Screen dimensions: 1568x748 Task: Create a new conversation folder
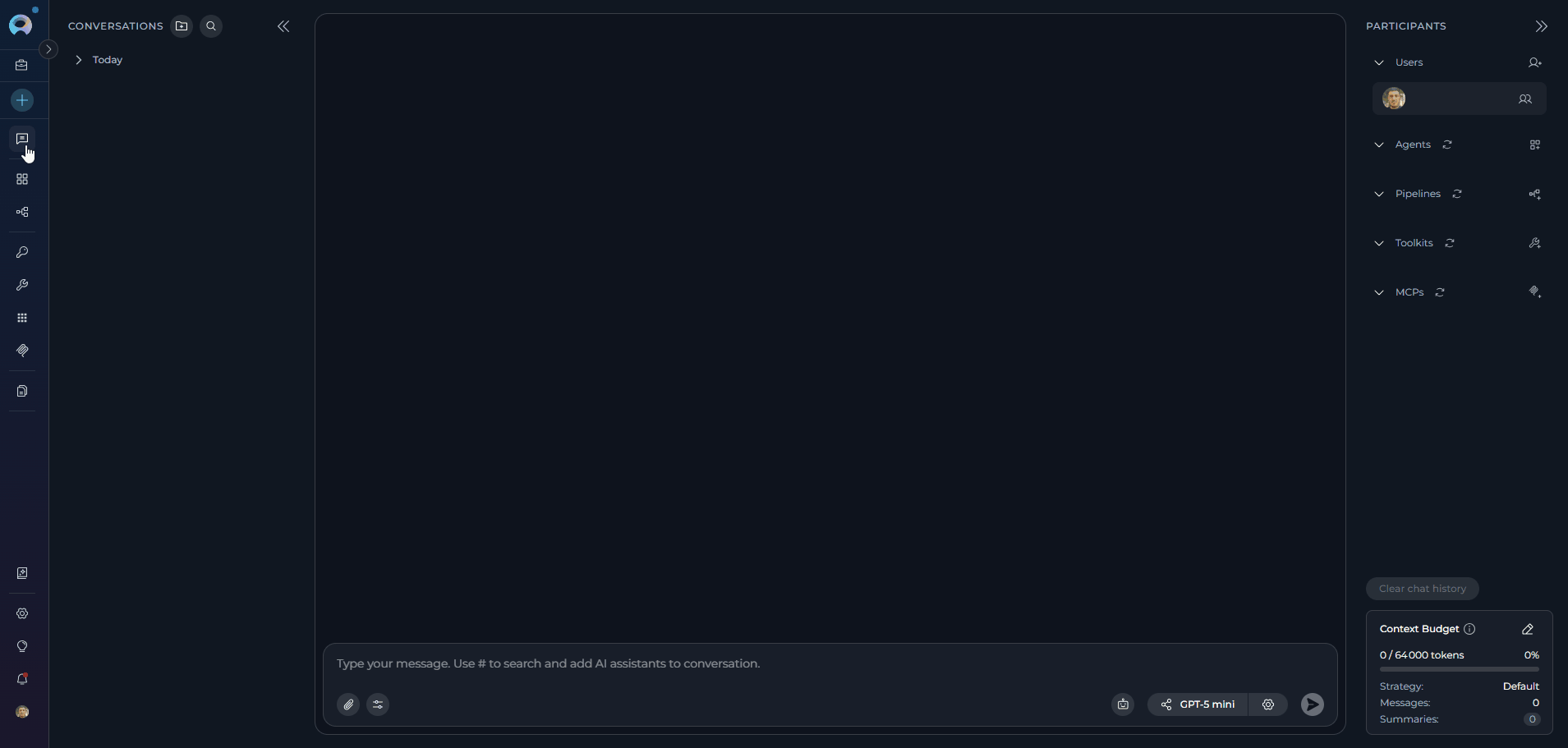click(x=182, y=26)
